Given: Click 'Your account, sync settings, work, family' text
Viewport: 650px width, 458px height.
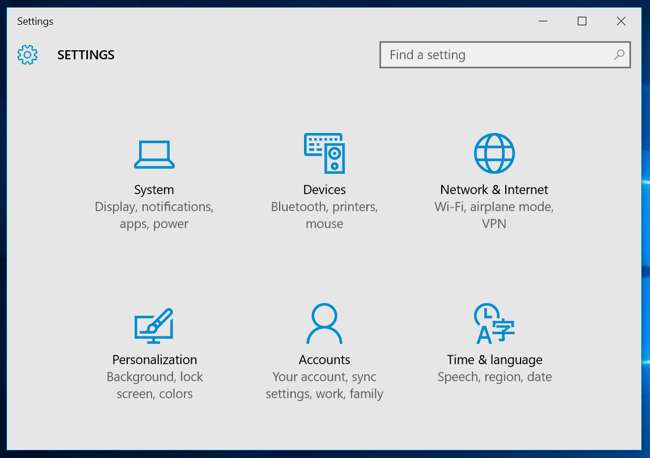Looking at the screenshot, I should tap(324, 385).
